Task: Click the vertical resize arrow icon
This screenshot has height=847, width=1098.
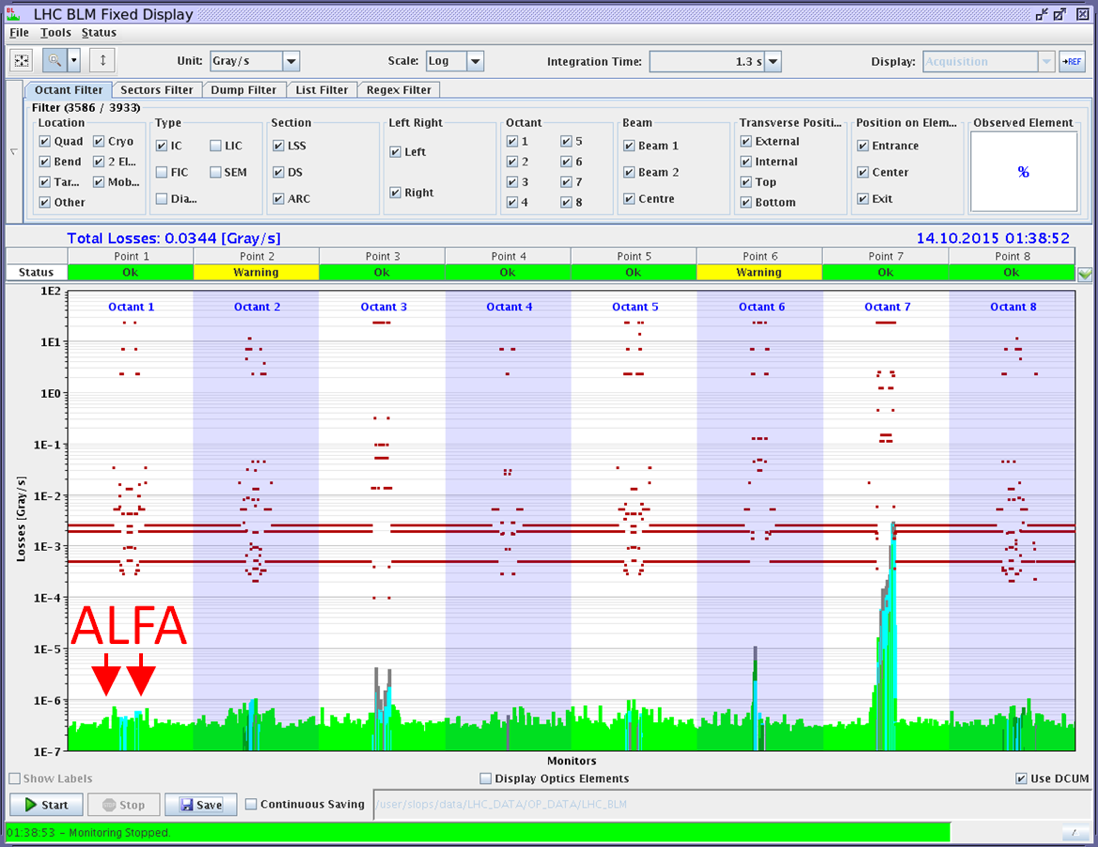Action: tap(102, 60)
